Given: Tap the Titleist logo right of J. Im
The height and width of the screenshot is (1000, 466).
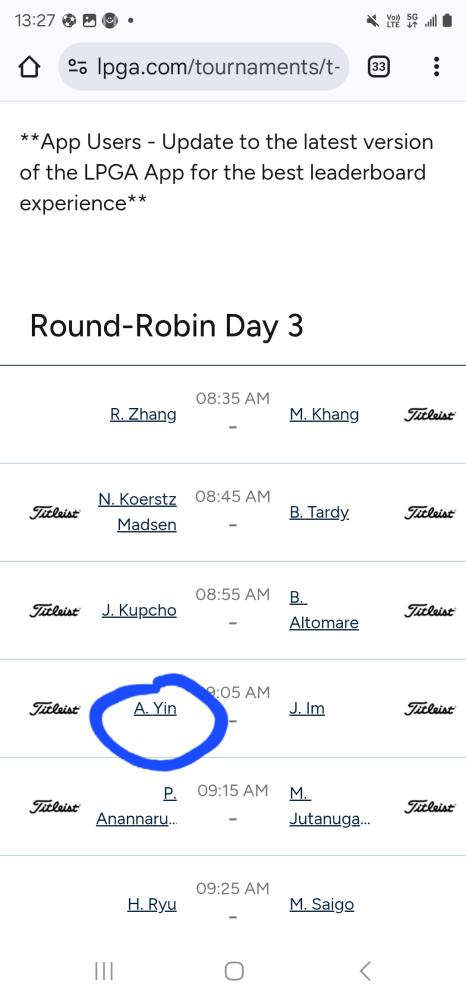Looking at the screenshot, I should [x=430, y=709].
